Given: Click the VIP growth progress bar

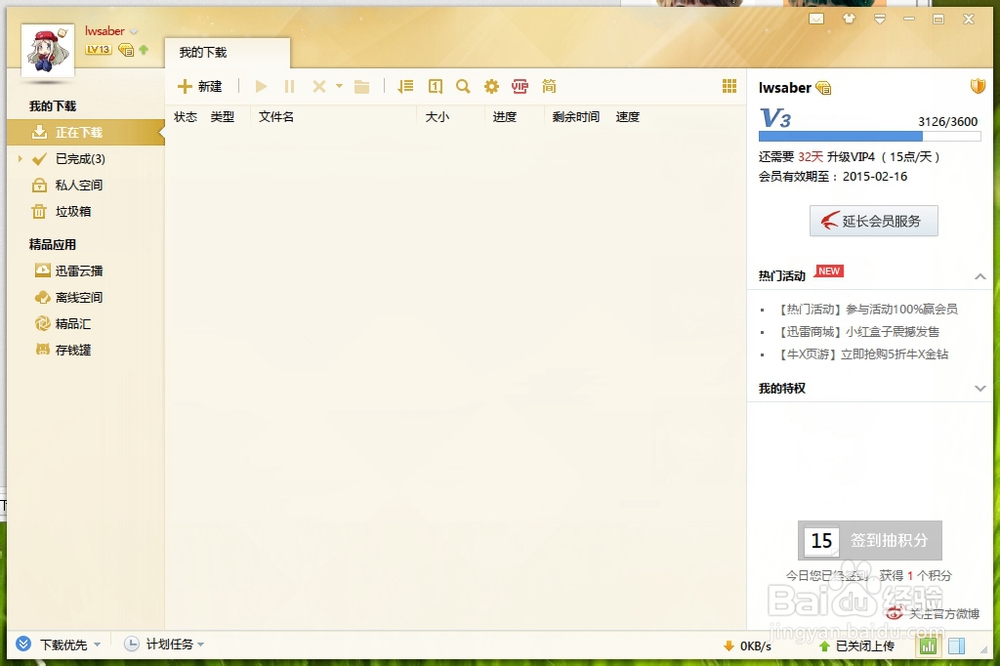Looking at the screenshot, I should pos(869,136).
